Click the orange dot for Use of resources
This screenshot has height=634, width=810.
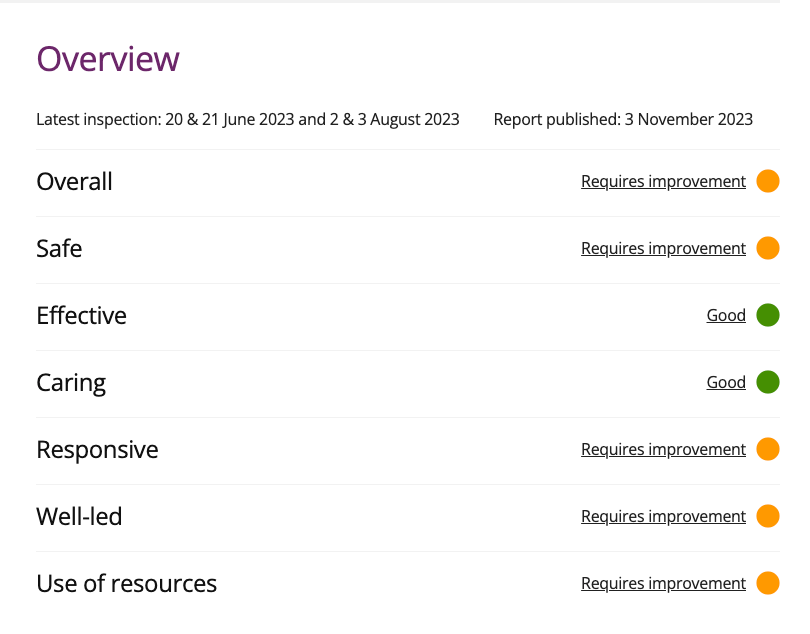[767, 583]
